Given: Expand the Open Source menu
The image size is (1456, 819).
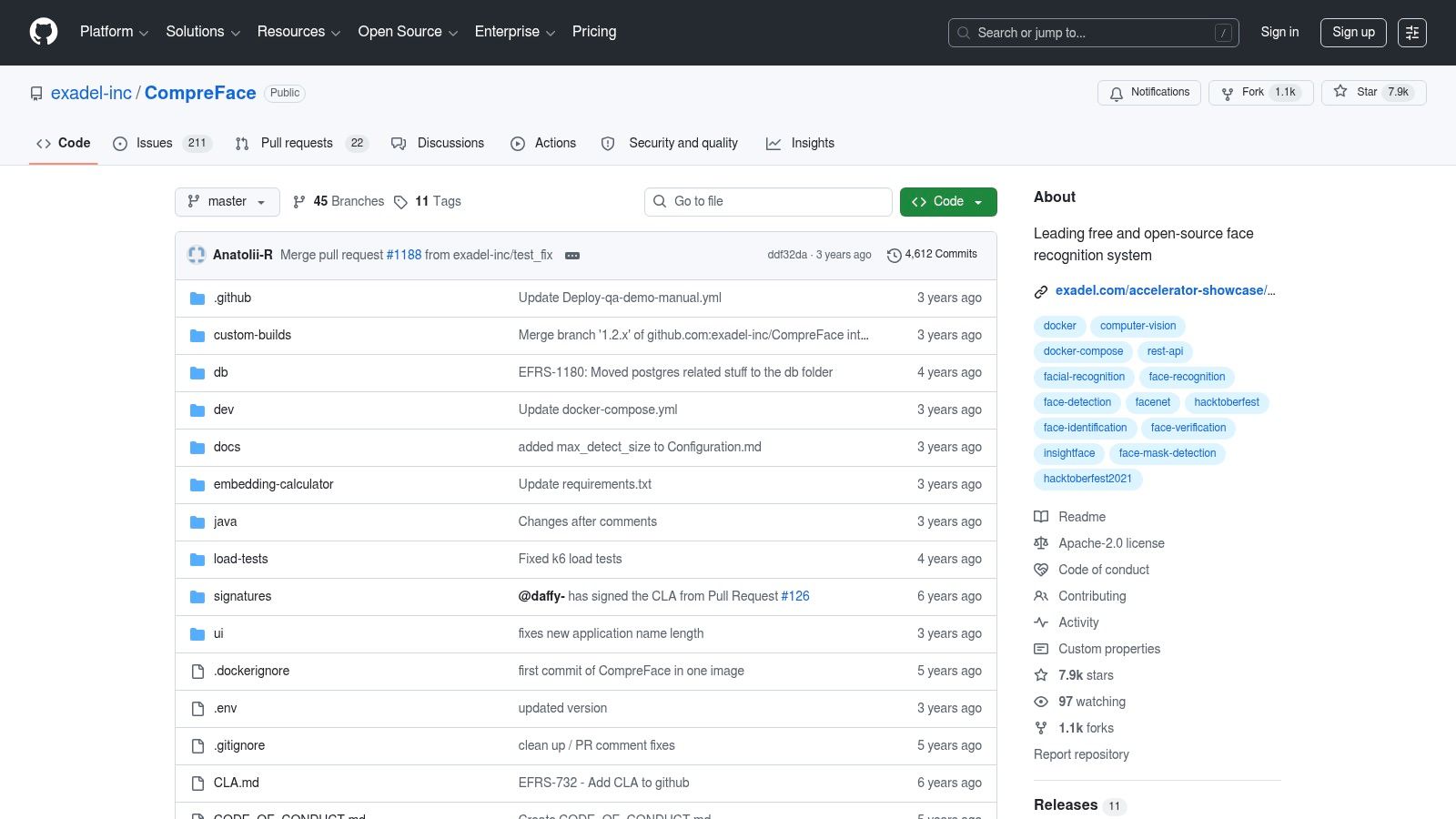Looking at the screenshot, I should point(408,32).
